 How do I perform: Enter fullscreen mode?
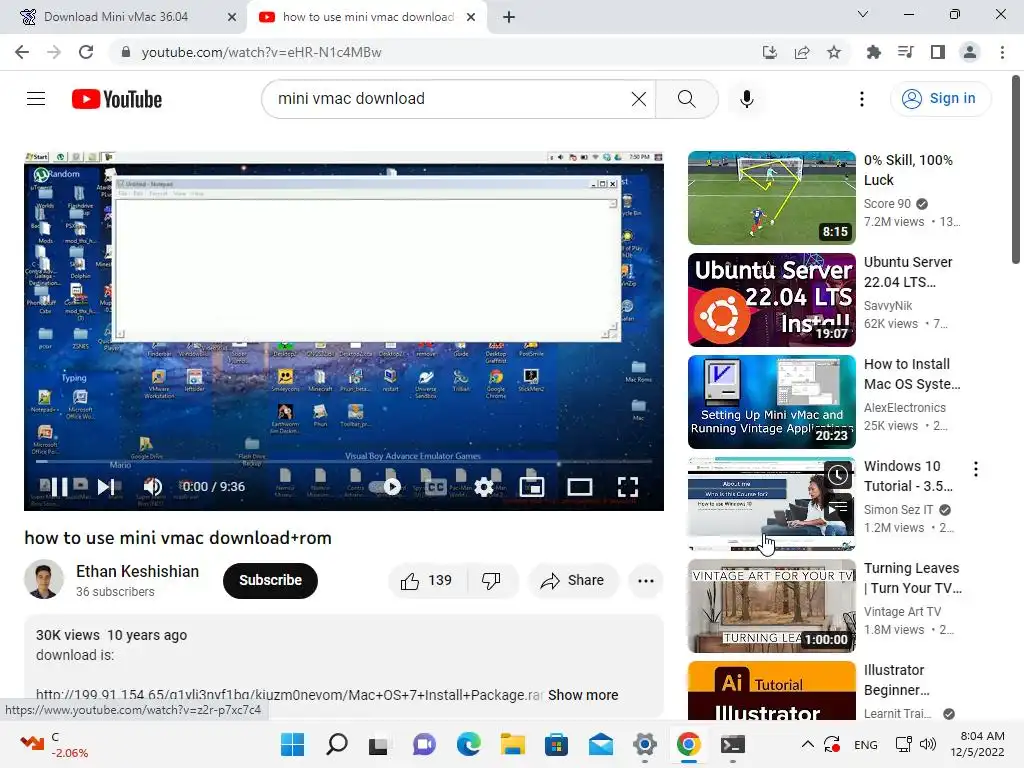[628, 487]
